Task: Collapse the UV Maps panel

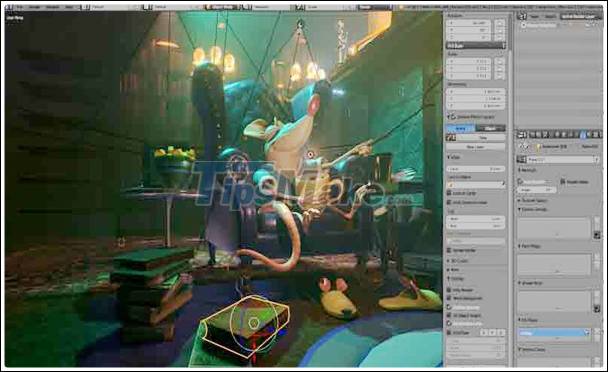Action: [529, 320]
